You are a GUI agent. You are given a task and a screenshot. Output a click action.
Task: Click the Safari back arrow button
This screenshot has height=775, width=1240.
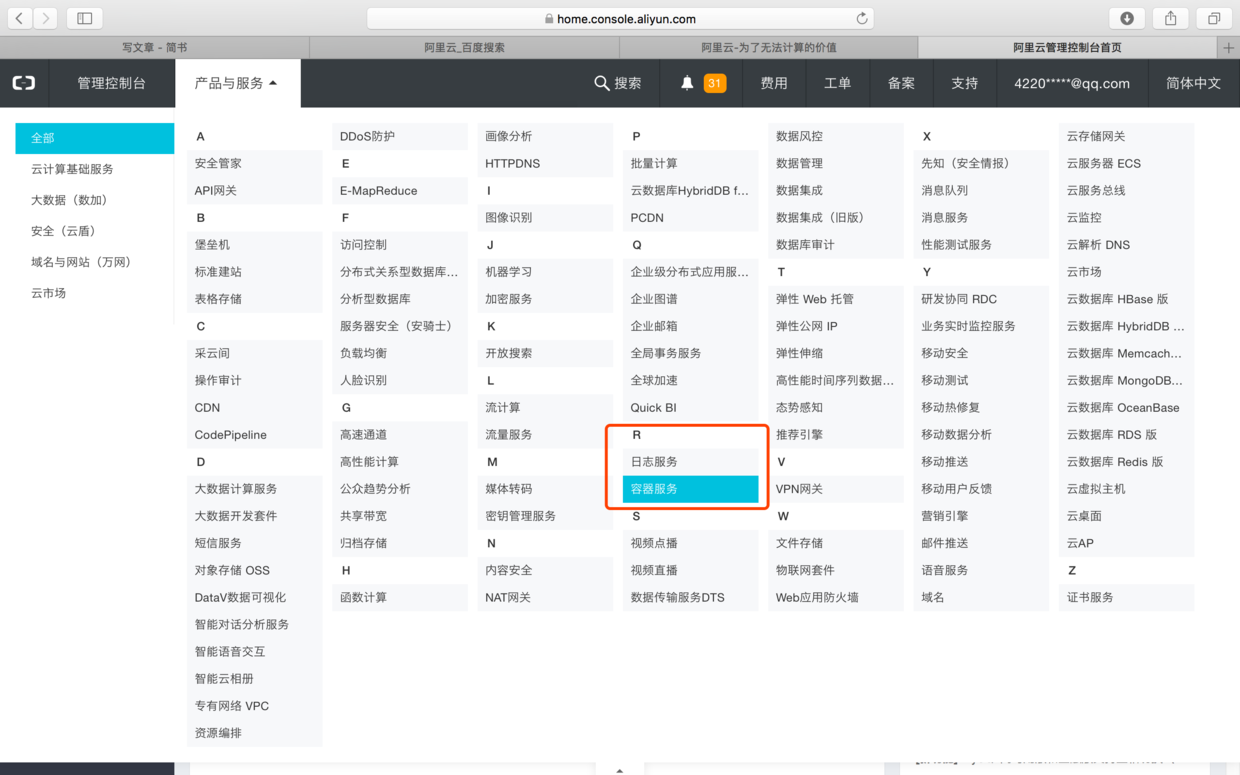pyautogui.click(x=19, y=18)
